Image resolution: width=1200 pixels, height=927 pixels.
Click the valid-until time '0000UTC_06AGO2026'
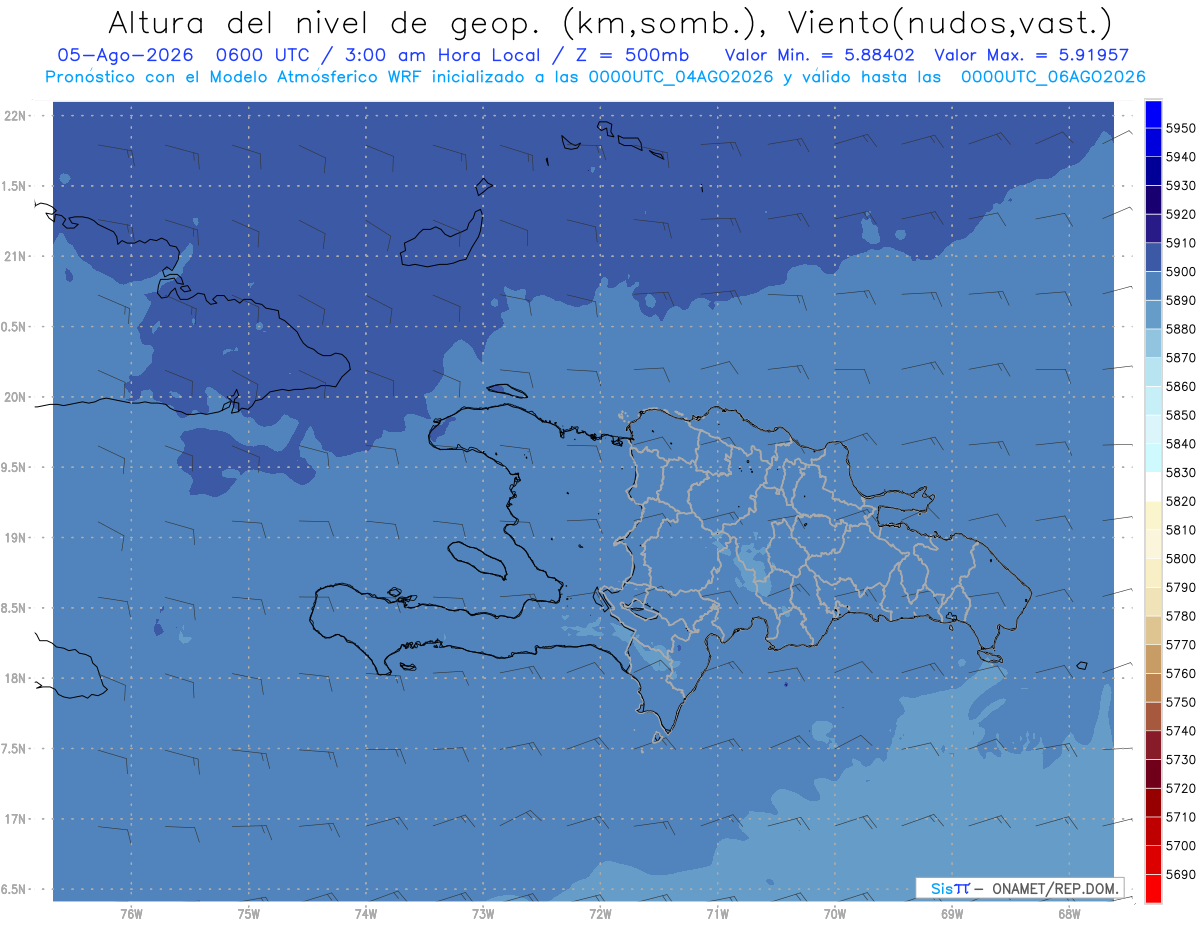coord(1053,77)
